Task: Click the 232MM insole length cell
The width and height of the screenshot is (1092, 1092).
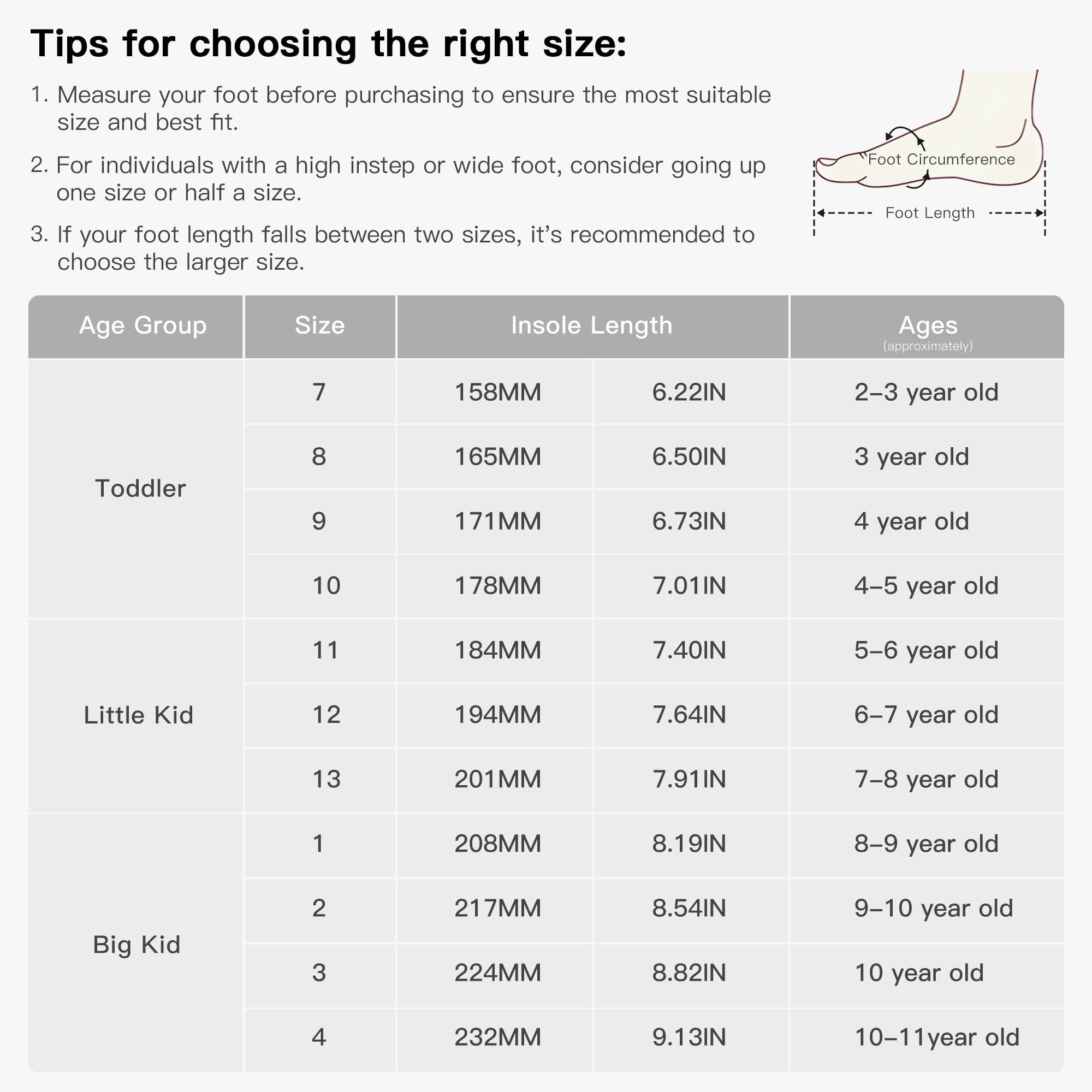Action: (497, 1037)
